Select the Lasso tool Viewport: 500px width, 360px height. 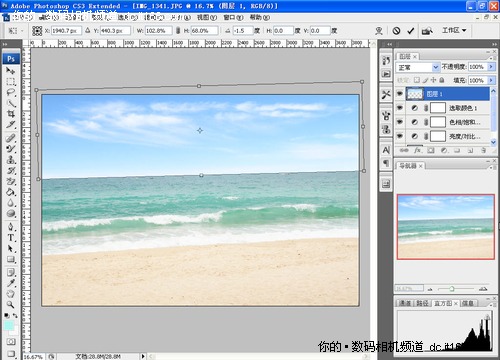[x=11, y=92]
